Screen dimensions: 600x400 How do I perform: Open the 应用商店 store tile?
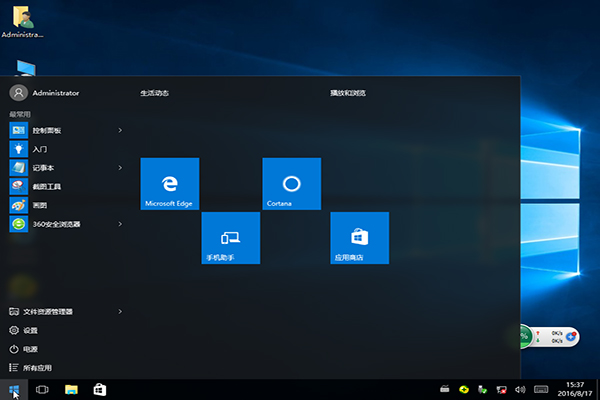[x=359, y=237]
